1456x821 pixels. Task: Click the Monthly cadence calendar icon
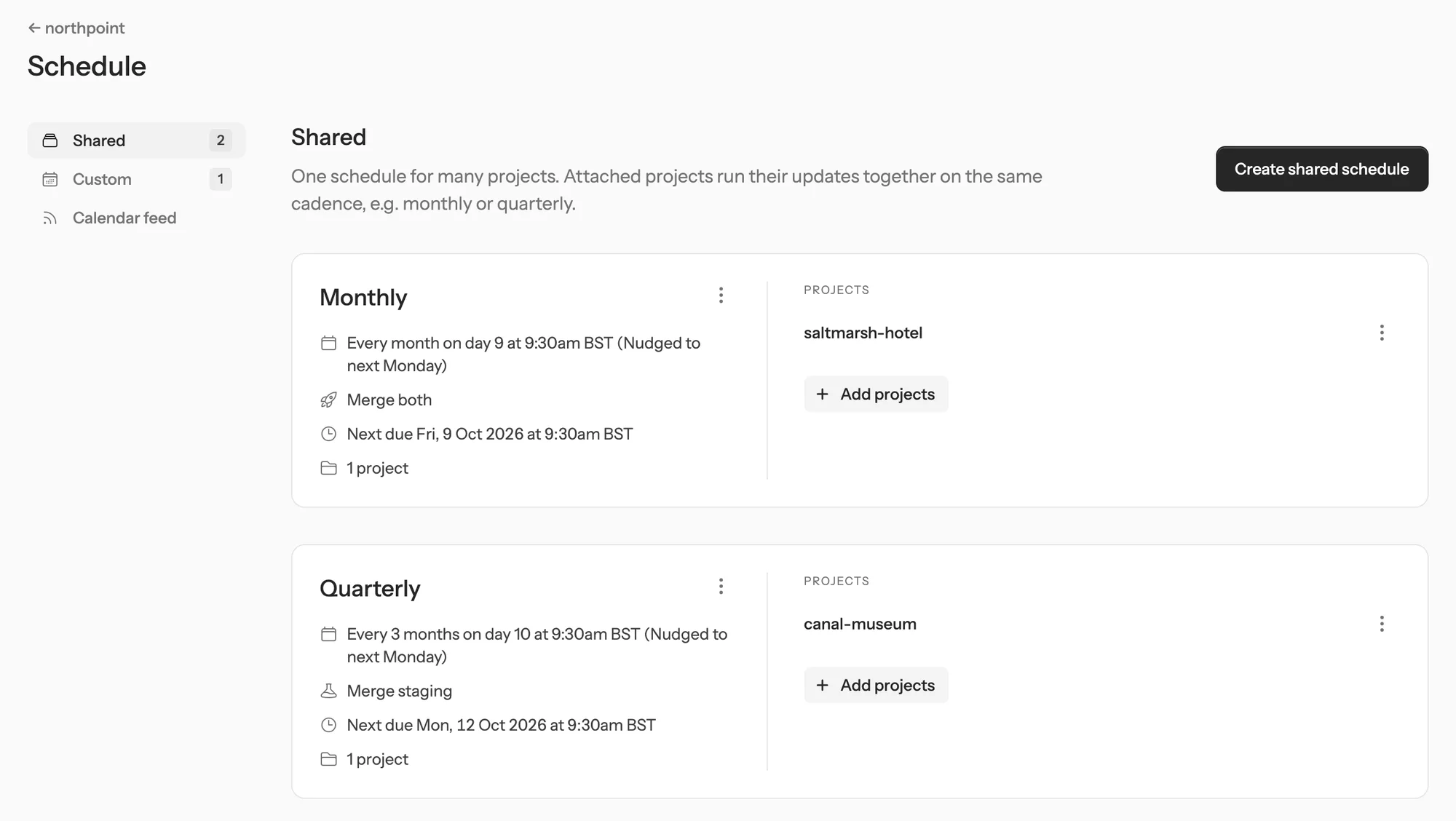328,343
